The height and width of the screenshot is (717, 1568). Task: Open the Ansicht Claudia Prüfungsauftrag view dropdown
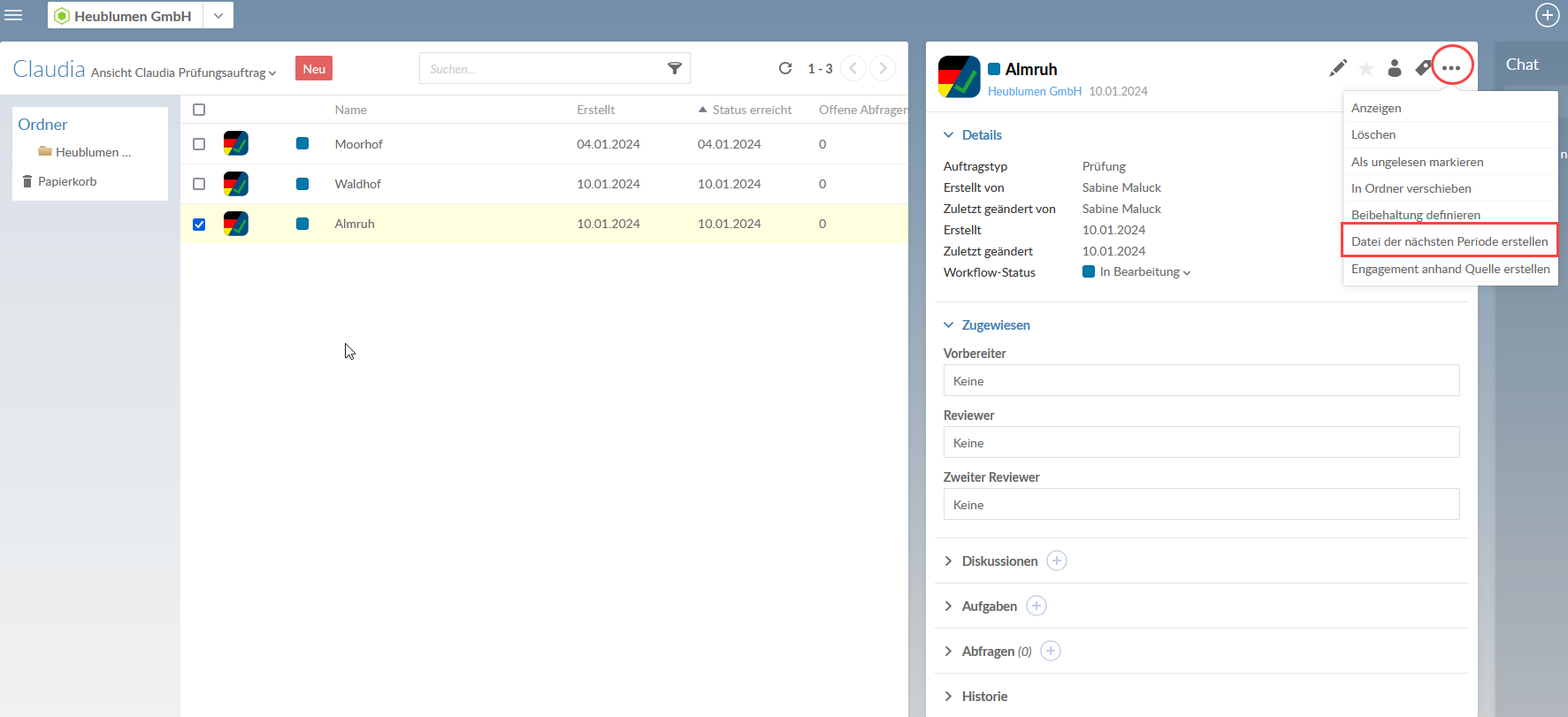pyautogui.click(x=184, y=72)
